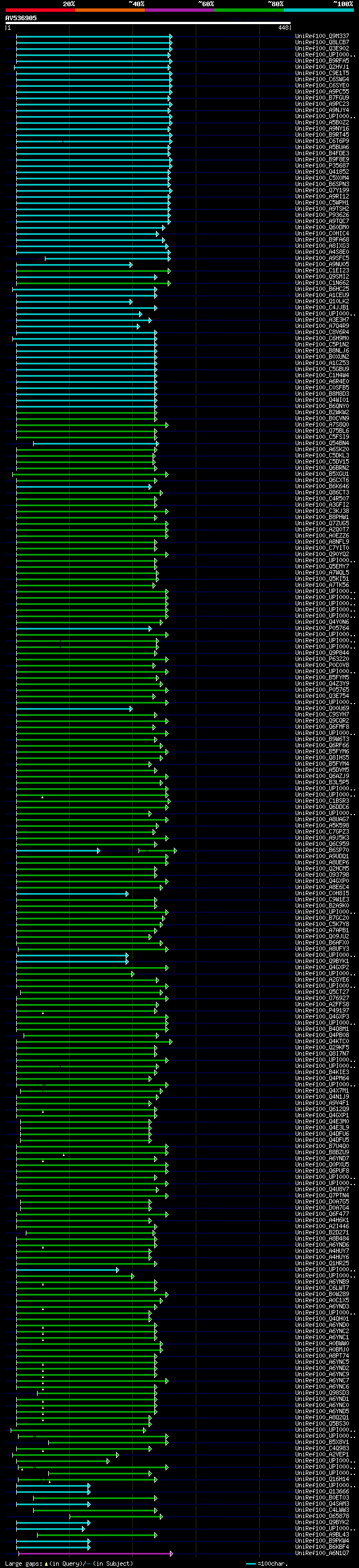
Task: Select label UniRef100_P93626
Action: tap(323, 215)
